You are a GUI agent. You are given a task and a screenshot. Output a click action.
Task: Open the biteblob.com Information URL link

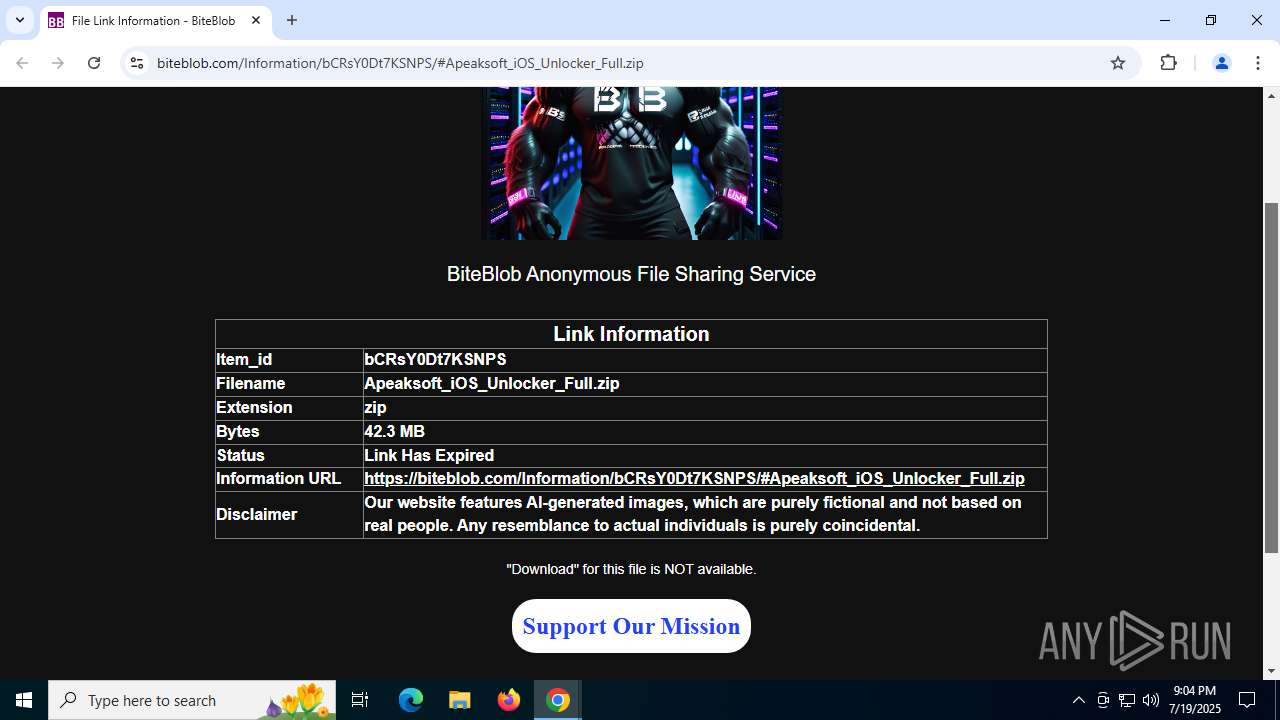694,479
